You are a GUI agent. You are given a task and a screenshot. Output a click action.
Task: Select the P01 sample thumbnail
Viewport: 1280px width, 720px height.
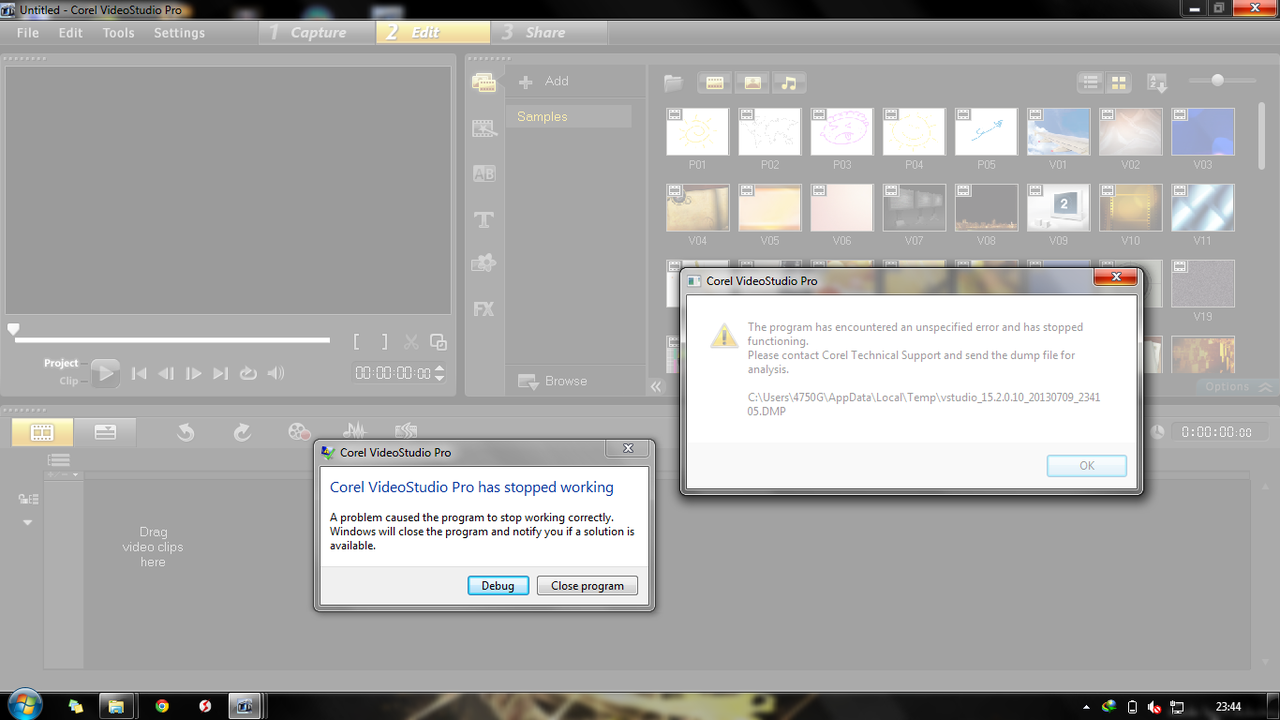697,132
